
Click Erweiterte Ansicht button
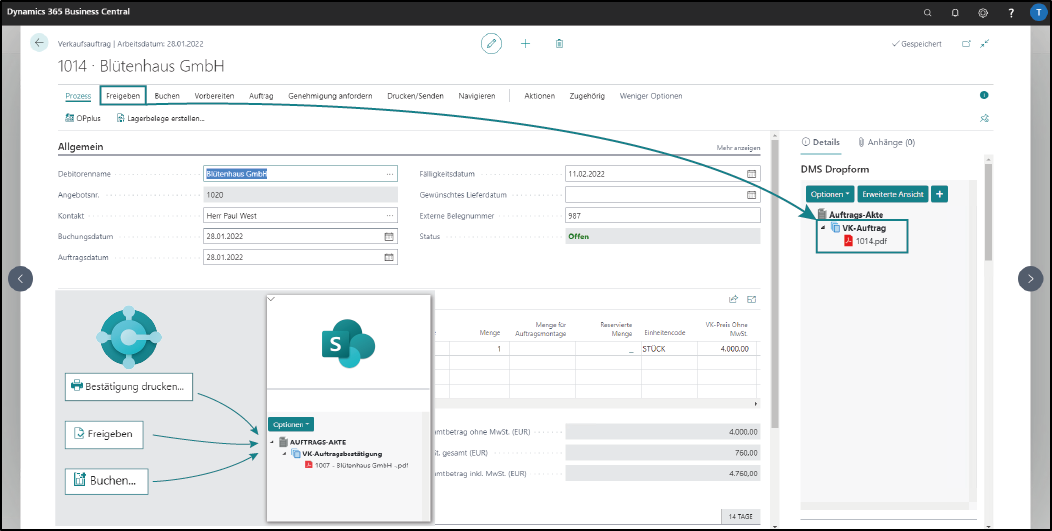click(892, 194)
